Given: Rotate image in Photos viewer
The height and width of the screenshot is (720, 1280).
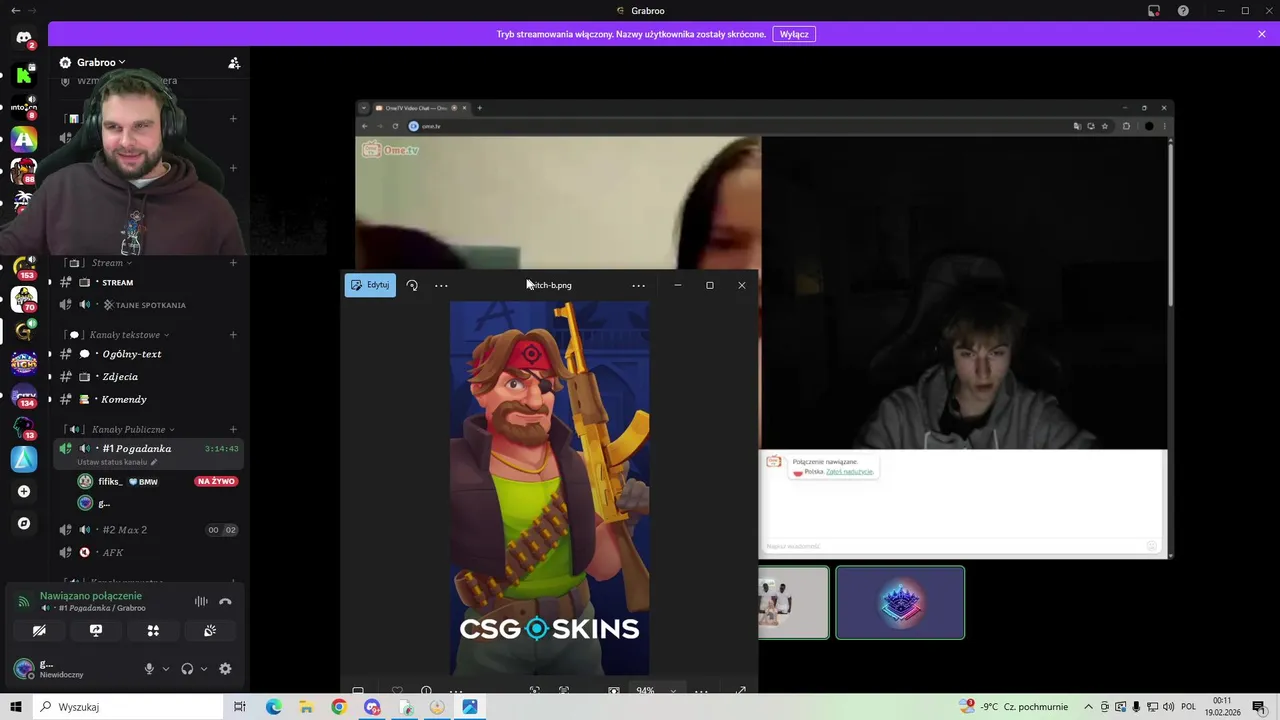Looking at the screenshot, I should point(412,285).
